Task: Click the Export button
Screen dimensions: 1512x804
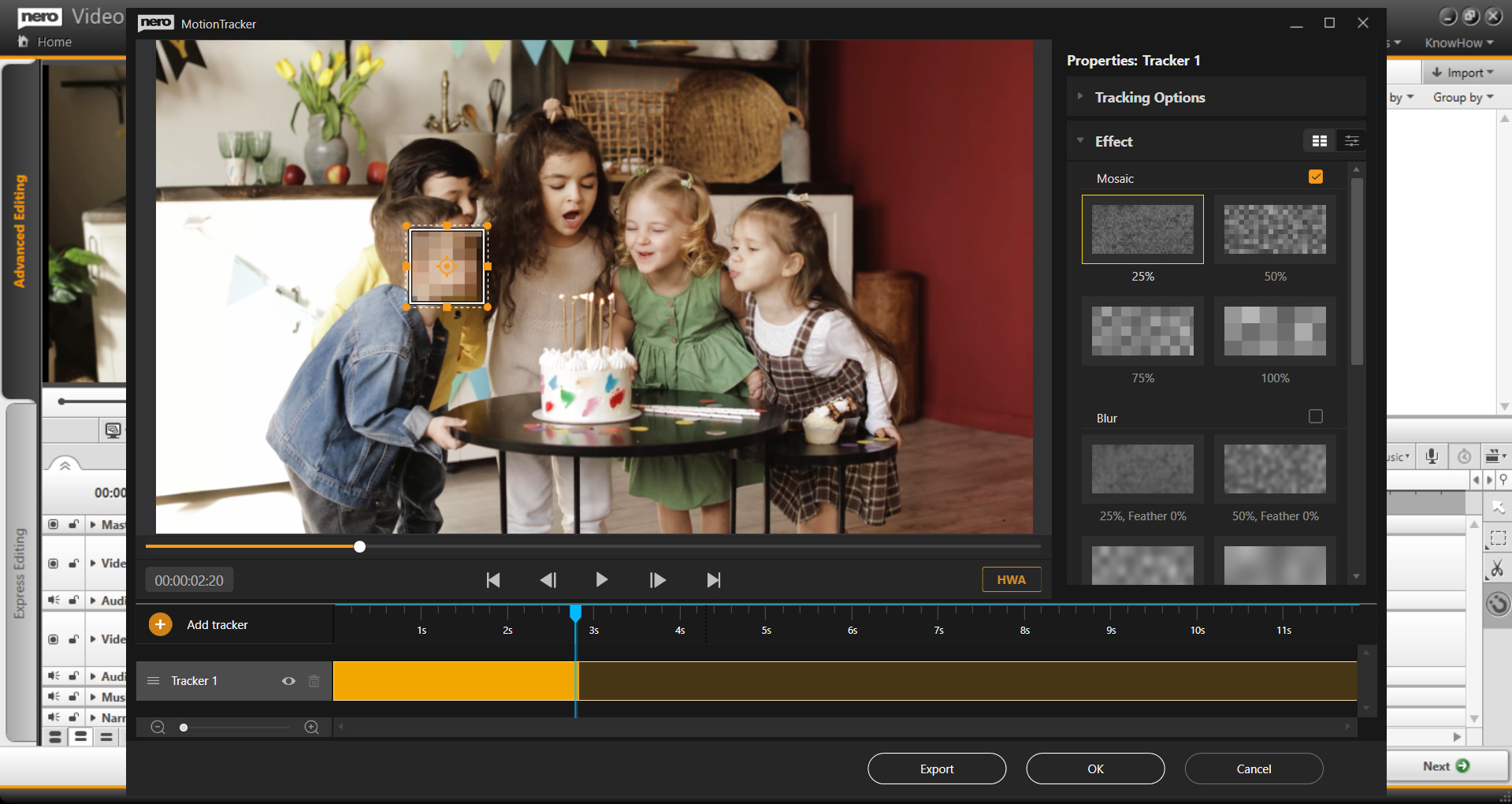Action: [x=936, y=769]
